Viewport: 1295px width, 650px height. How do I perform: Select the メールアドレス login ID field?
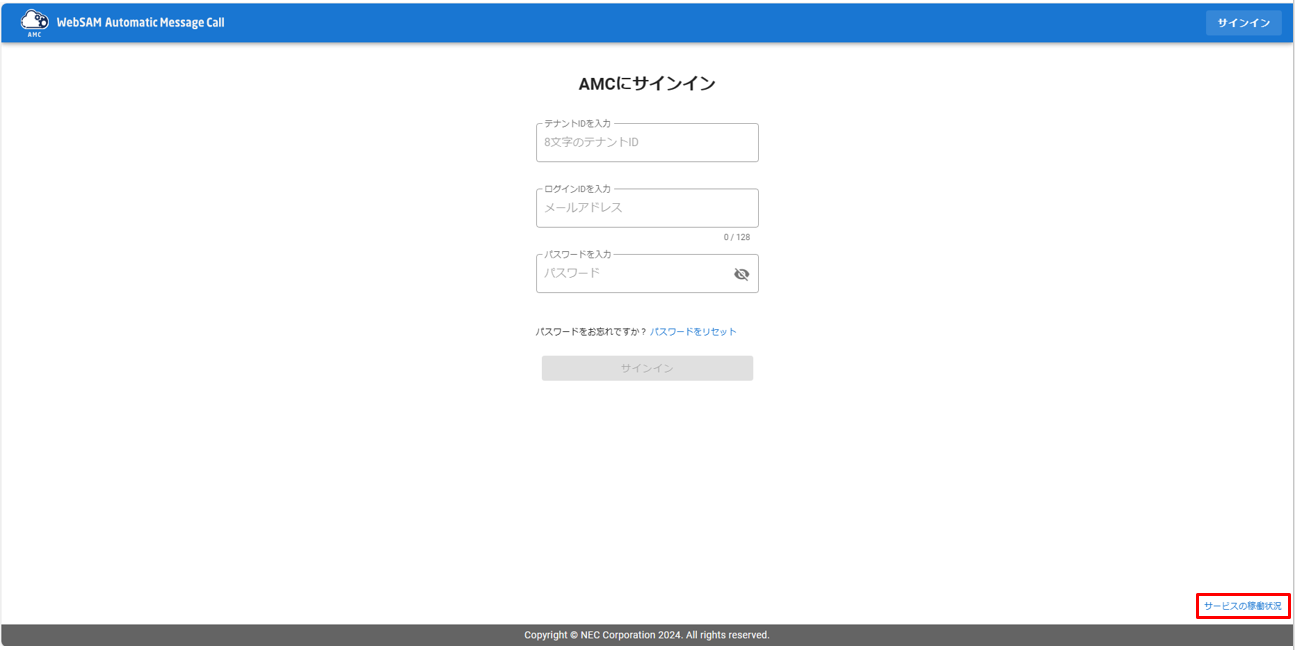(647, 208)
